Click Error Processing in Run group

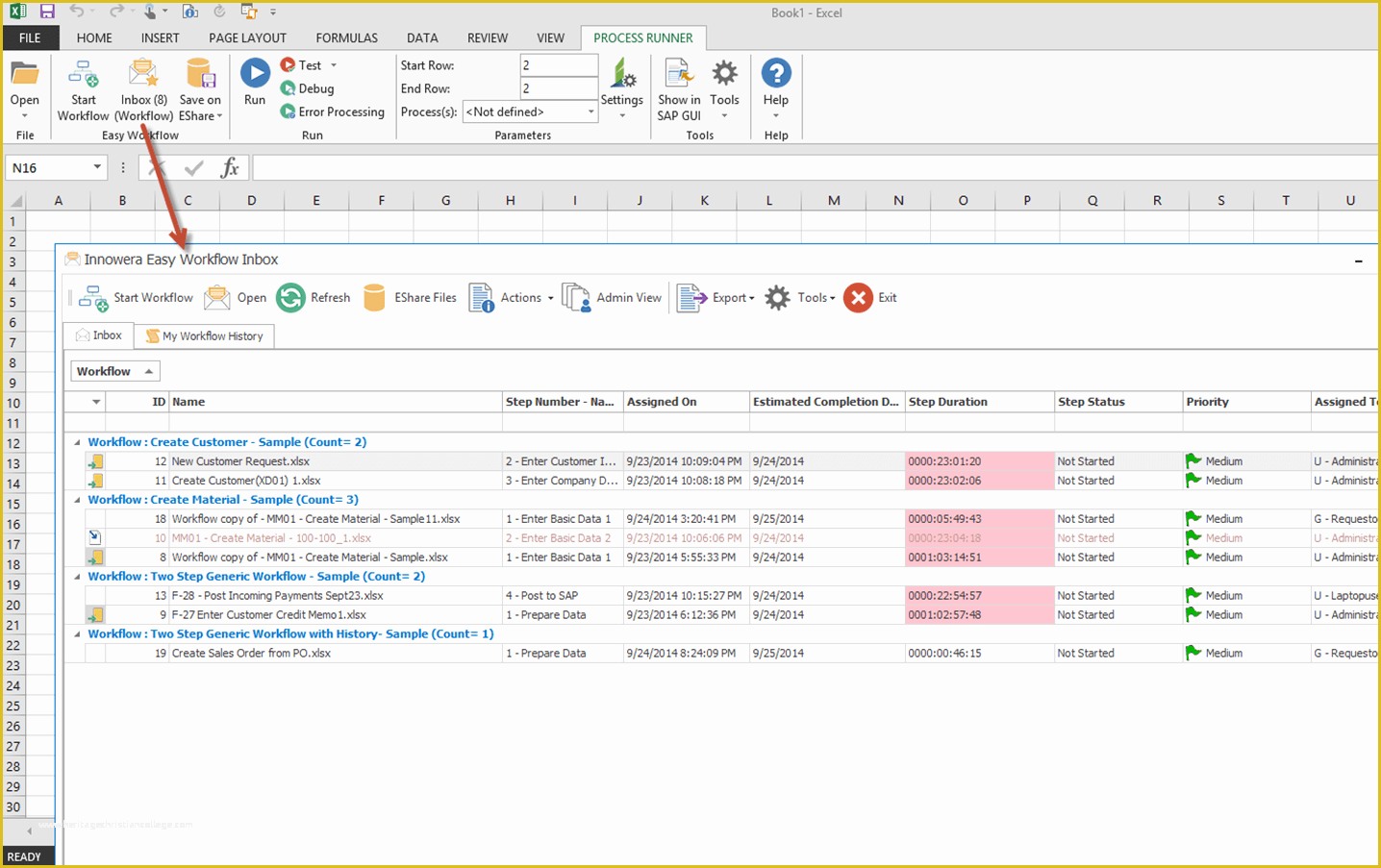pyautogui.click(x=333, y=112)
